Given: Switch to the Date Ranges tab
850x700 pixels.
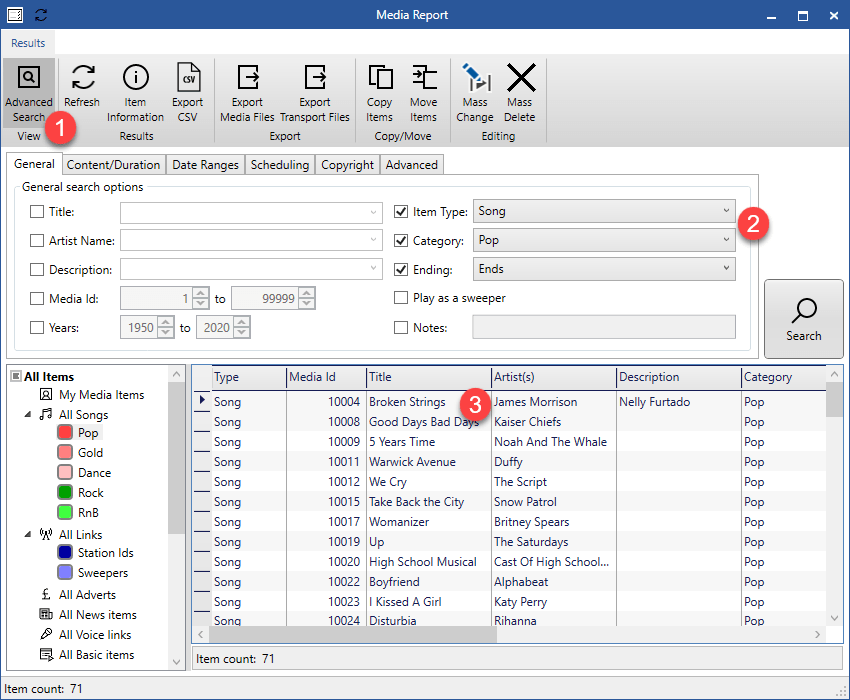Looking at the screenshot, I should coord(205,165).
